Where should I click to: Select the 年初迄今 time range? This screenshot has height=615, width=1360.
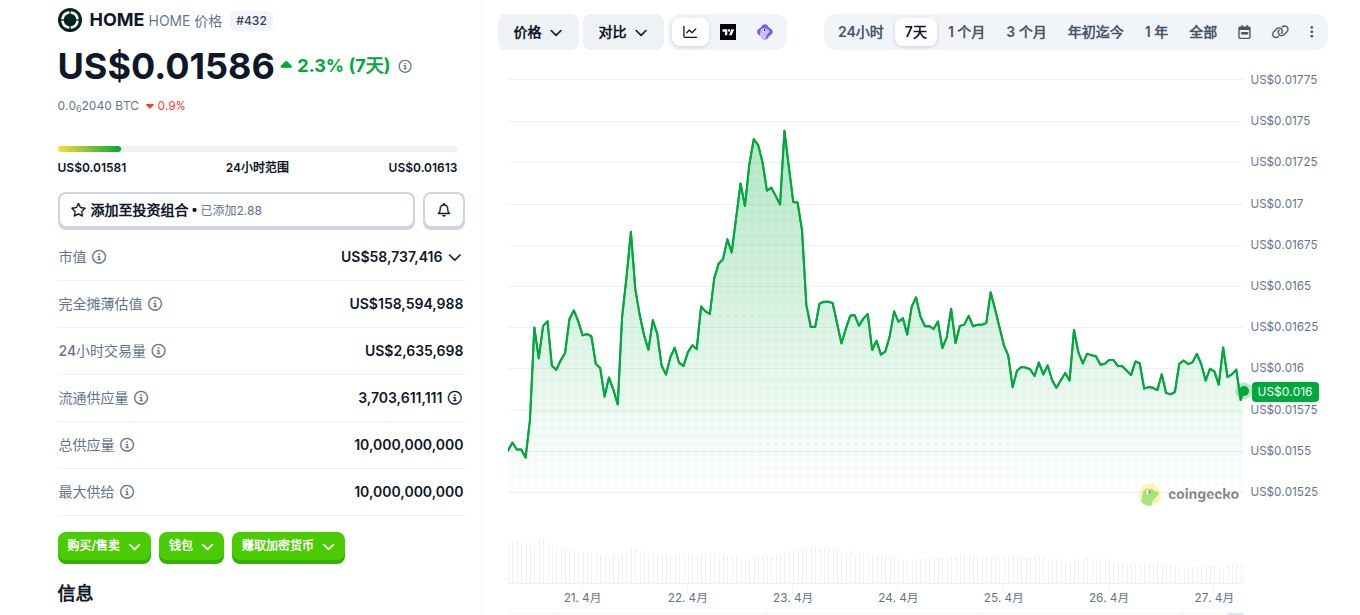[x=1095, y=32]
